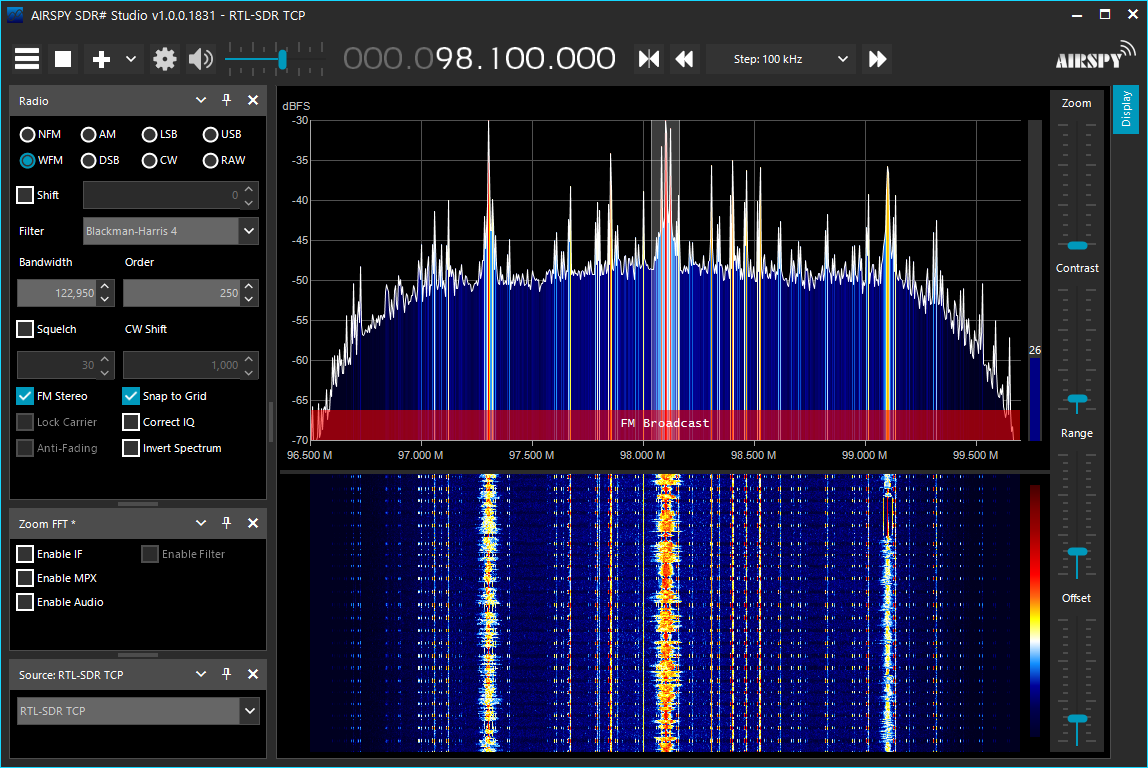The height and width of the screenshot is (768, 1148).
Task: Enable the Squelch checkbox
Action: coord(24,328)
